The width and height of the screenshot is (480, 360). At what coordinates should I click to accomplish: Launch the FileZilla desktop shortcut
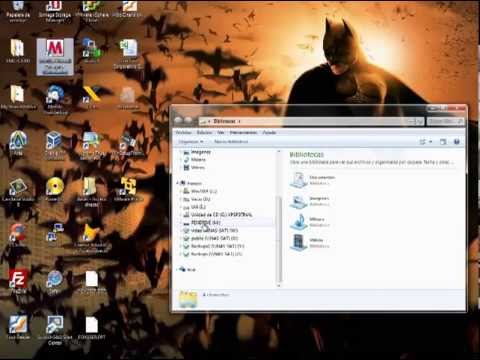18,281
